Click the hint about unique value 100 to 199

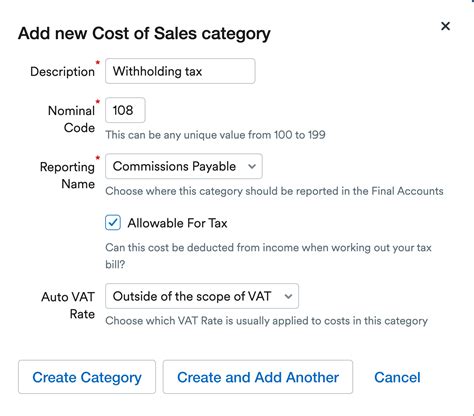coord(215,135)
